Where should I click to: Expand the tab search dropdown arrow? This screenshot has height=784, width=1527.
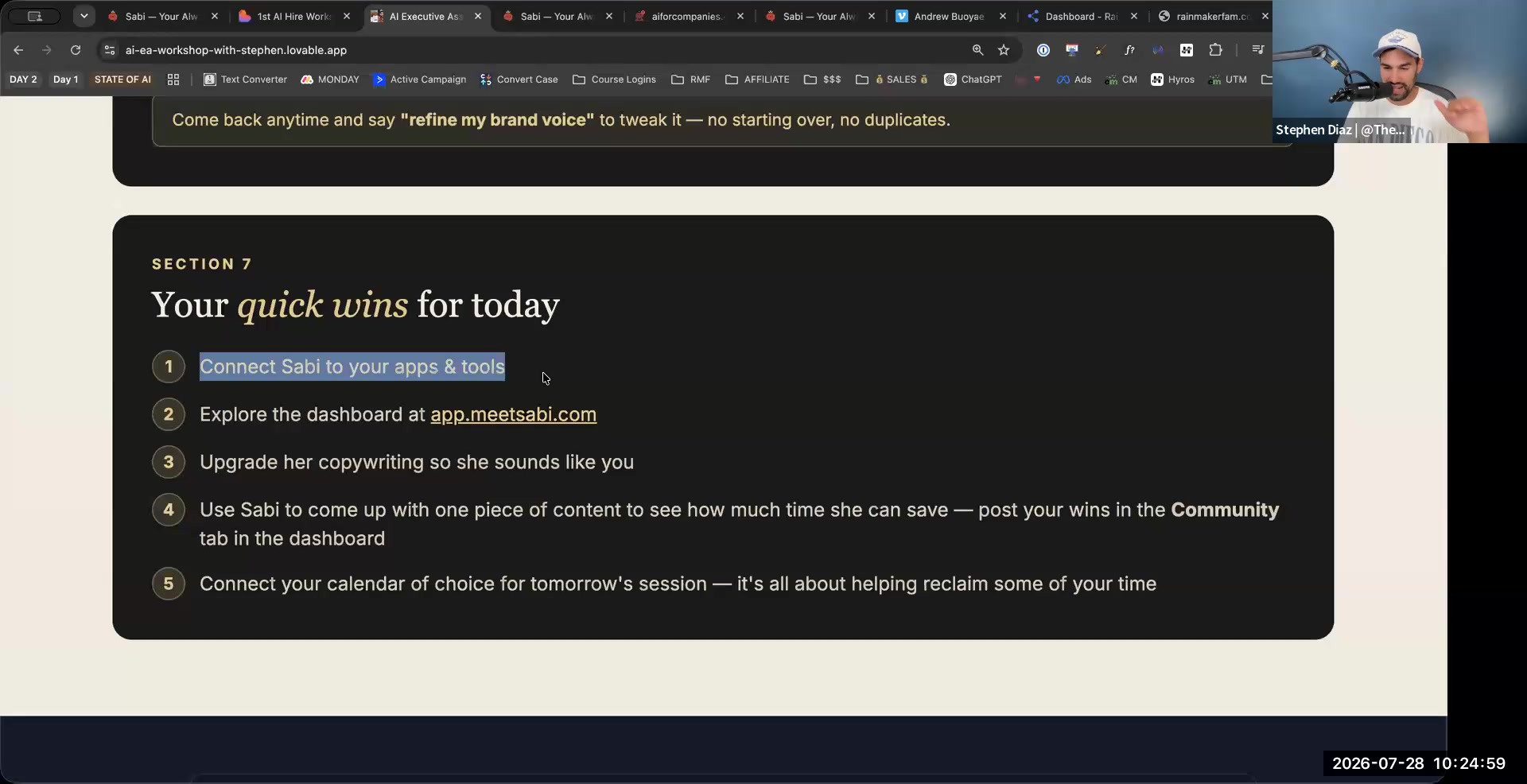tap(84, 16)
